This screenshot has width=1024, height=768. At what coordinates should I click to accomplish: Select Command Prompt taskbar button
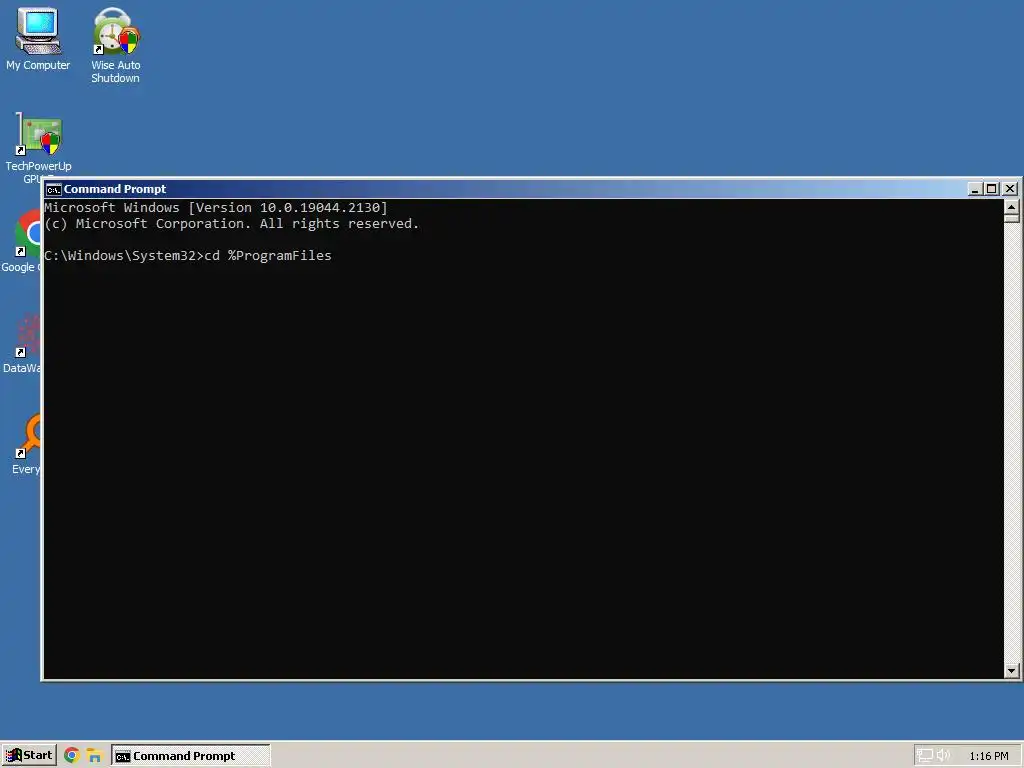click(191, 756)
